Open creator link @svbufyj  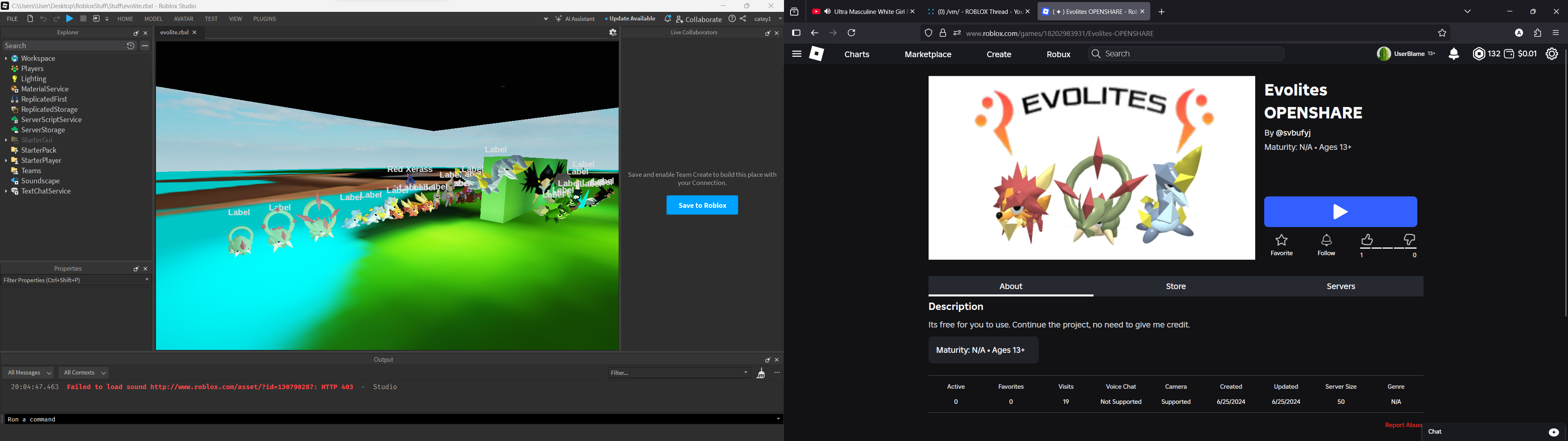pos(1293,133)
